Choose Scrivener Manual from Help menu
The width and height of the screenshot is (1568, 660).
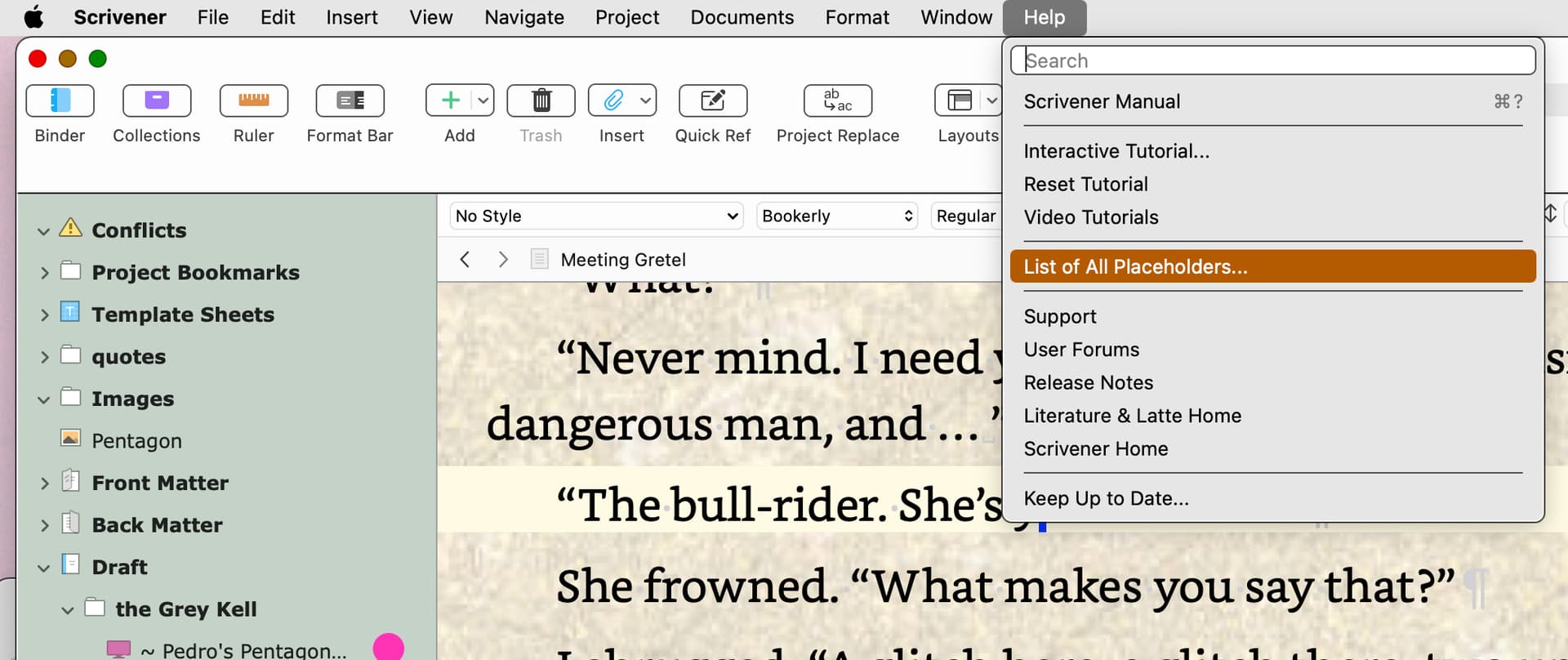(1273, 101)
